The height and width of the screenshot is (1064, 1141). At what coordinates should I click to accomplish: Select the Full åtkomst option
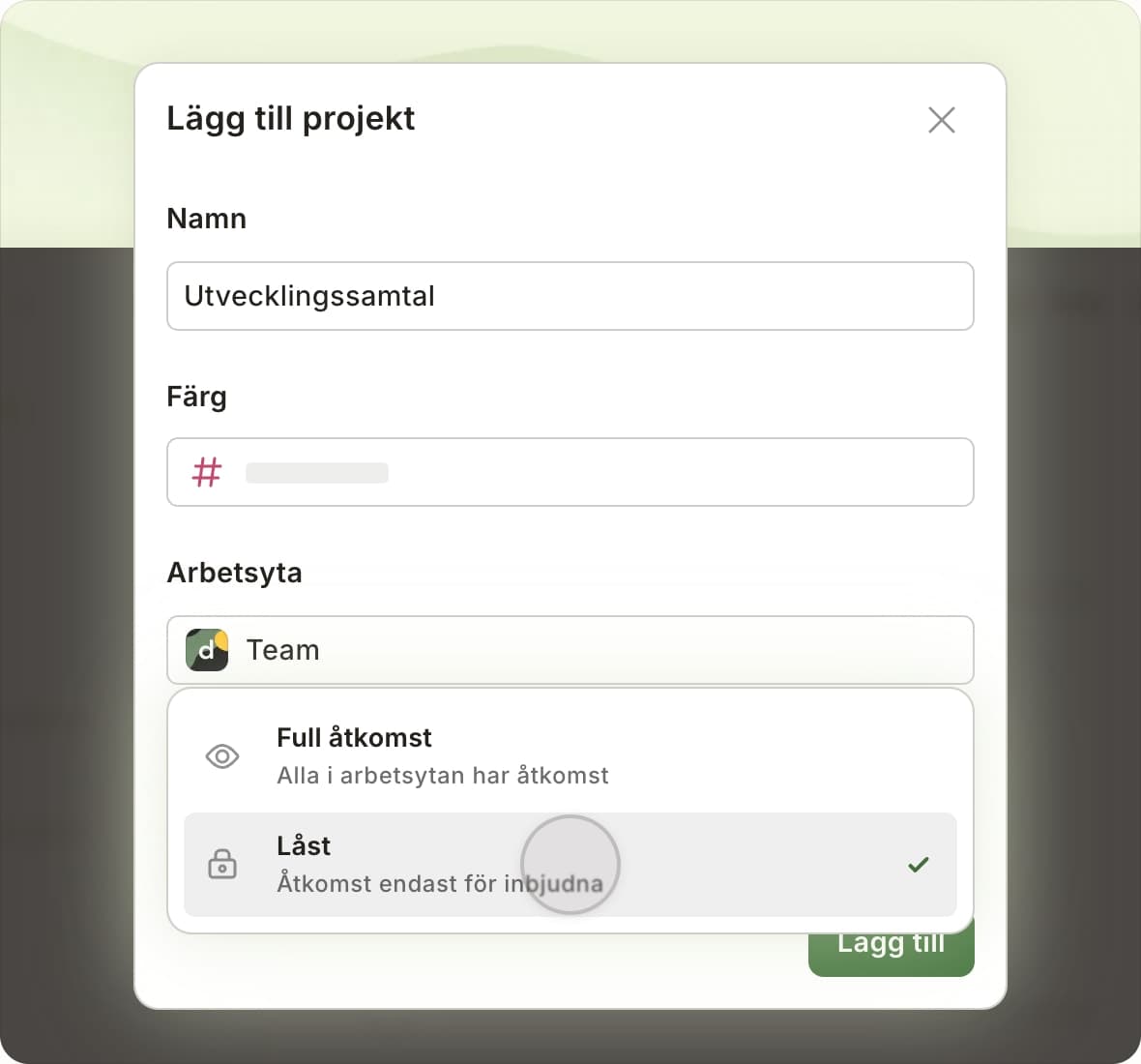(570, 755)
